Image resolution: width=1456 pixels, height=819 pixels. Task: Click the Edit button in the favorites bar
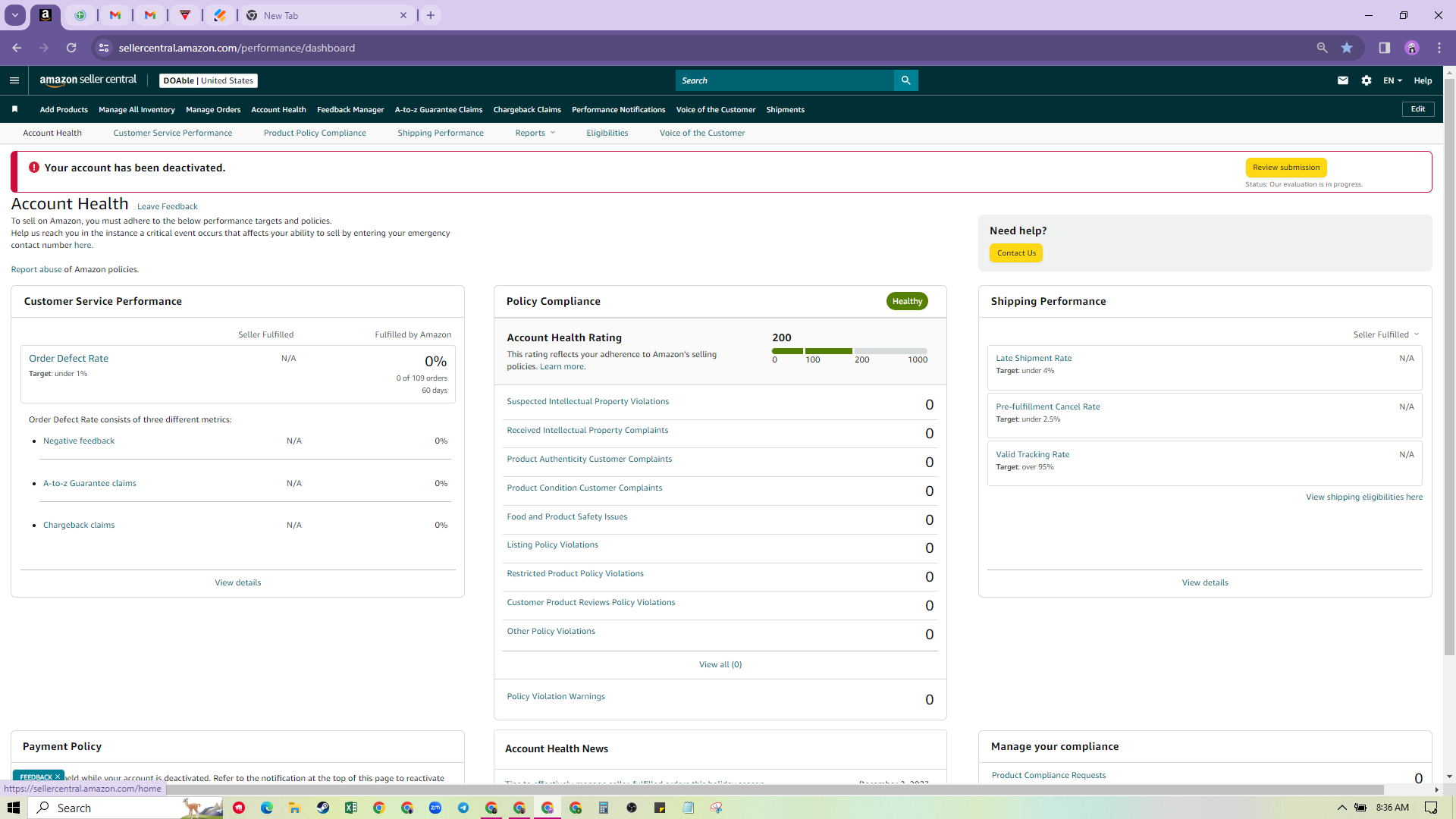1418,109
